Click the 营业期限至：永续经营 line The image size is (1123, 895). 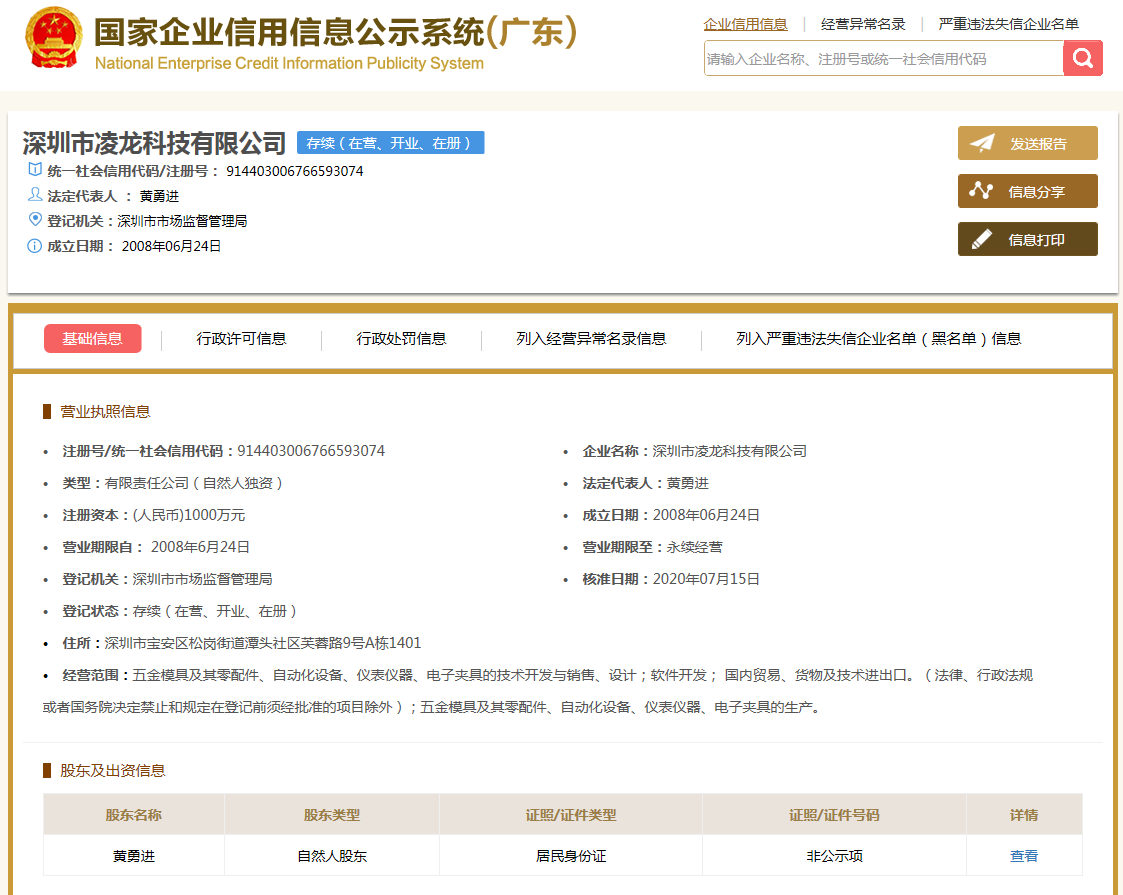click(x=652, y=547)
